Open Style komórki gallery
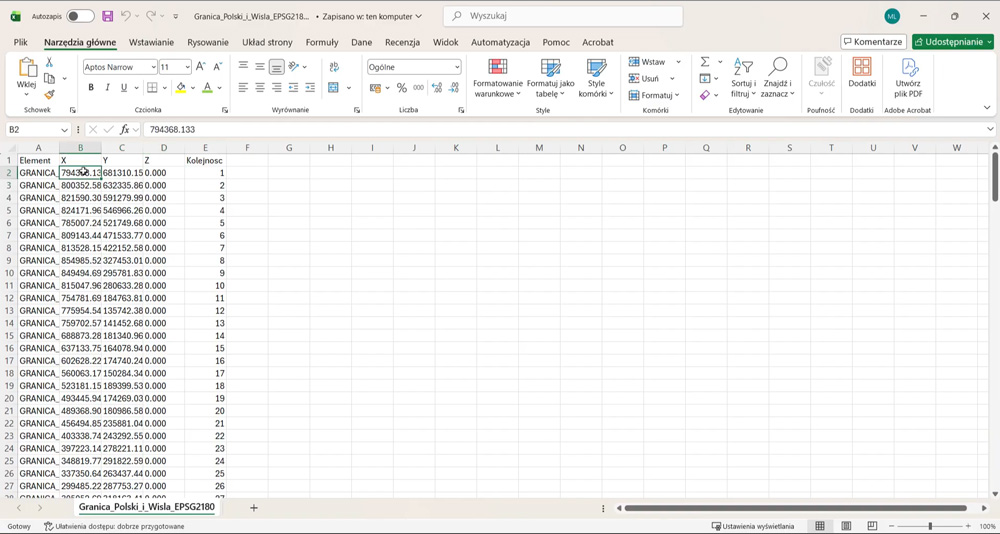 pyautogui.click(x=596, y=78)
